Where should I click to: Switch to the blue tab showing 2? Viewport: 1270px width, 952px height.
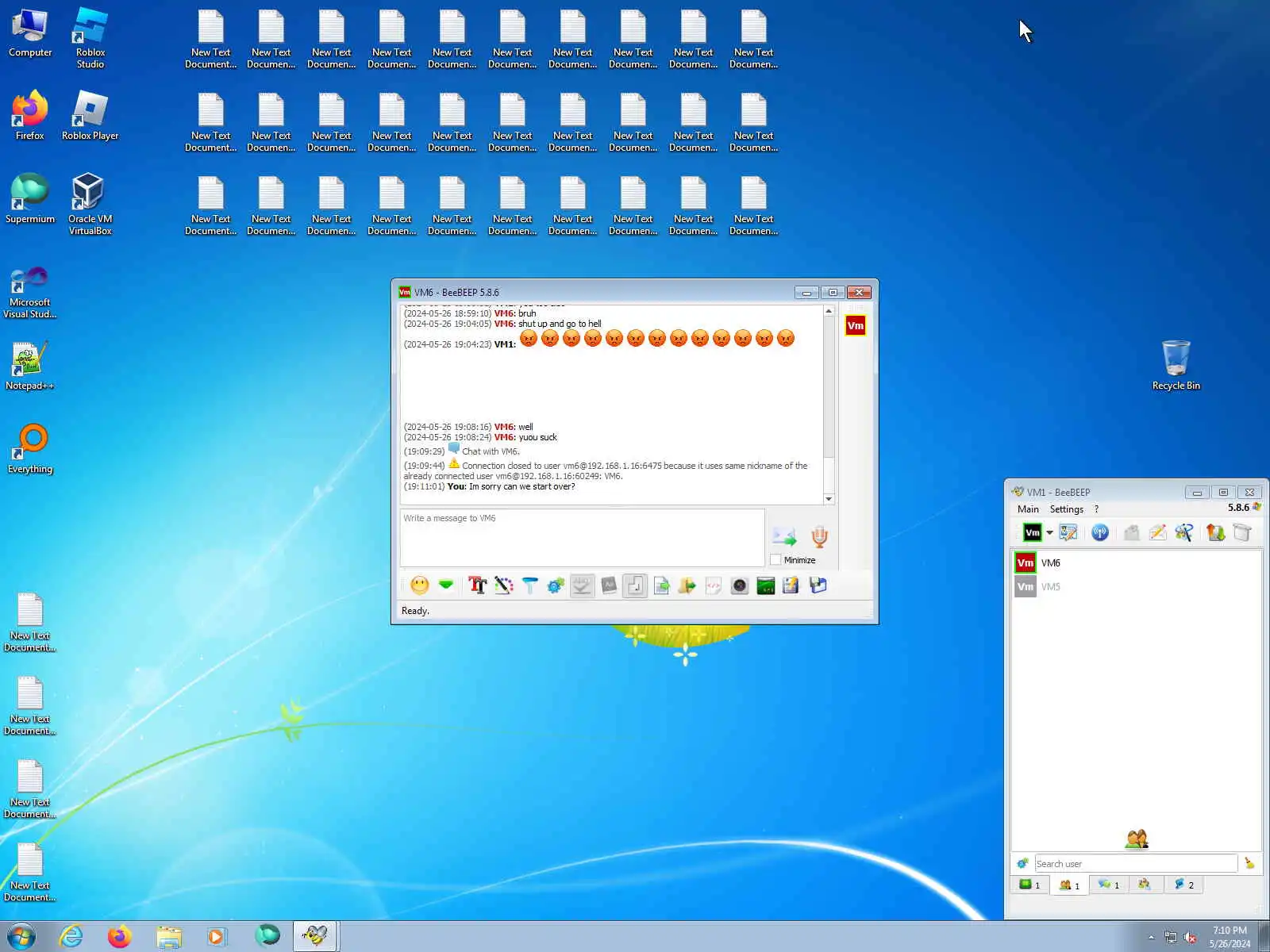[1183, 885]
